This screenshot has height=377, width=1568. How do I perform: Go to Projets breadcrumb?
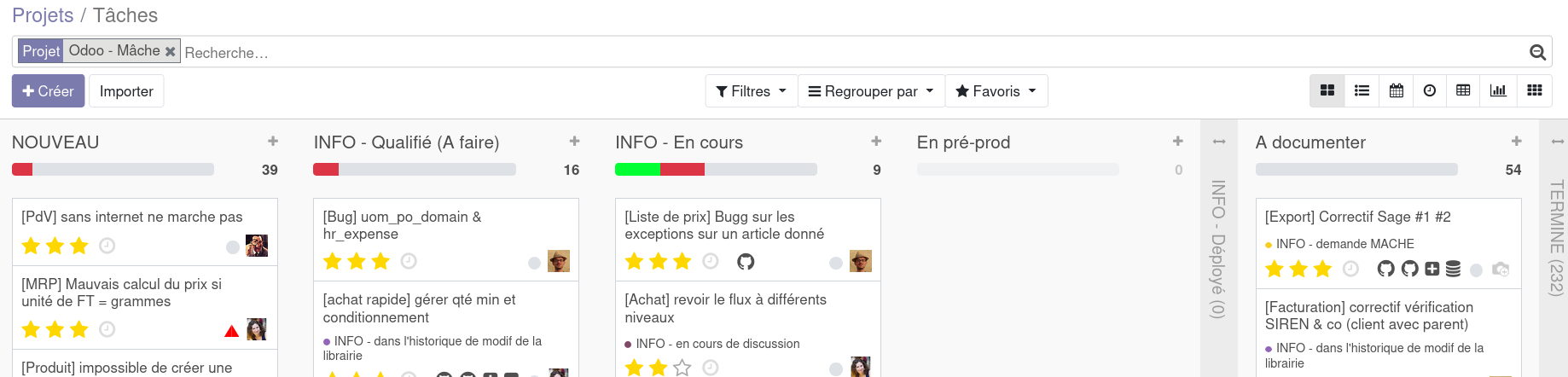click(43, 15)
